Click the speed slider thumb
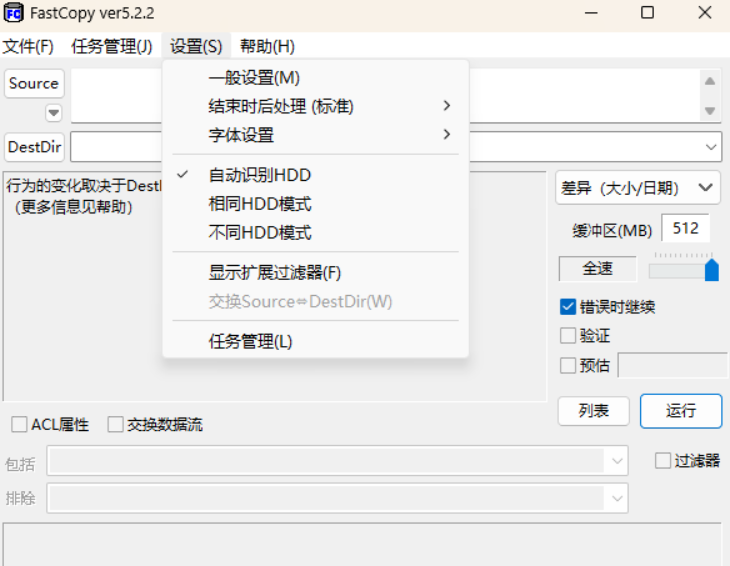The height and width of the screenshot is (566, 730). pyautogui.click(x=711, y=270)
